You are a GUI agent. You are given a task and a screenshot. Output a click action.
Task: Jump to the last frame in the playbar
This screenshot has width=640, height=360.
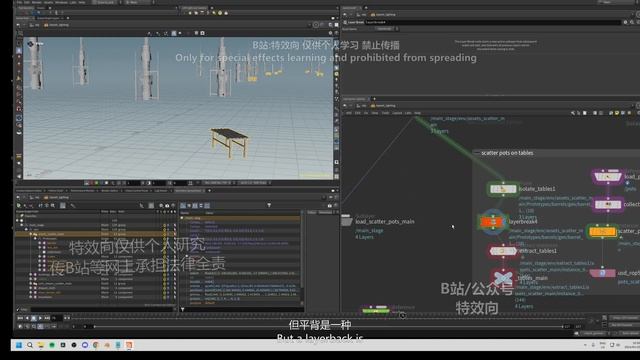47,318
